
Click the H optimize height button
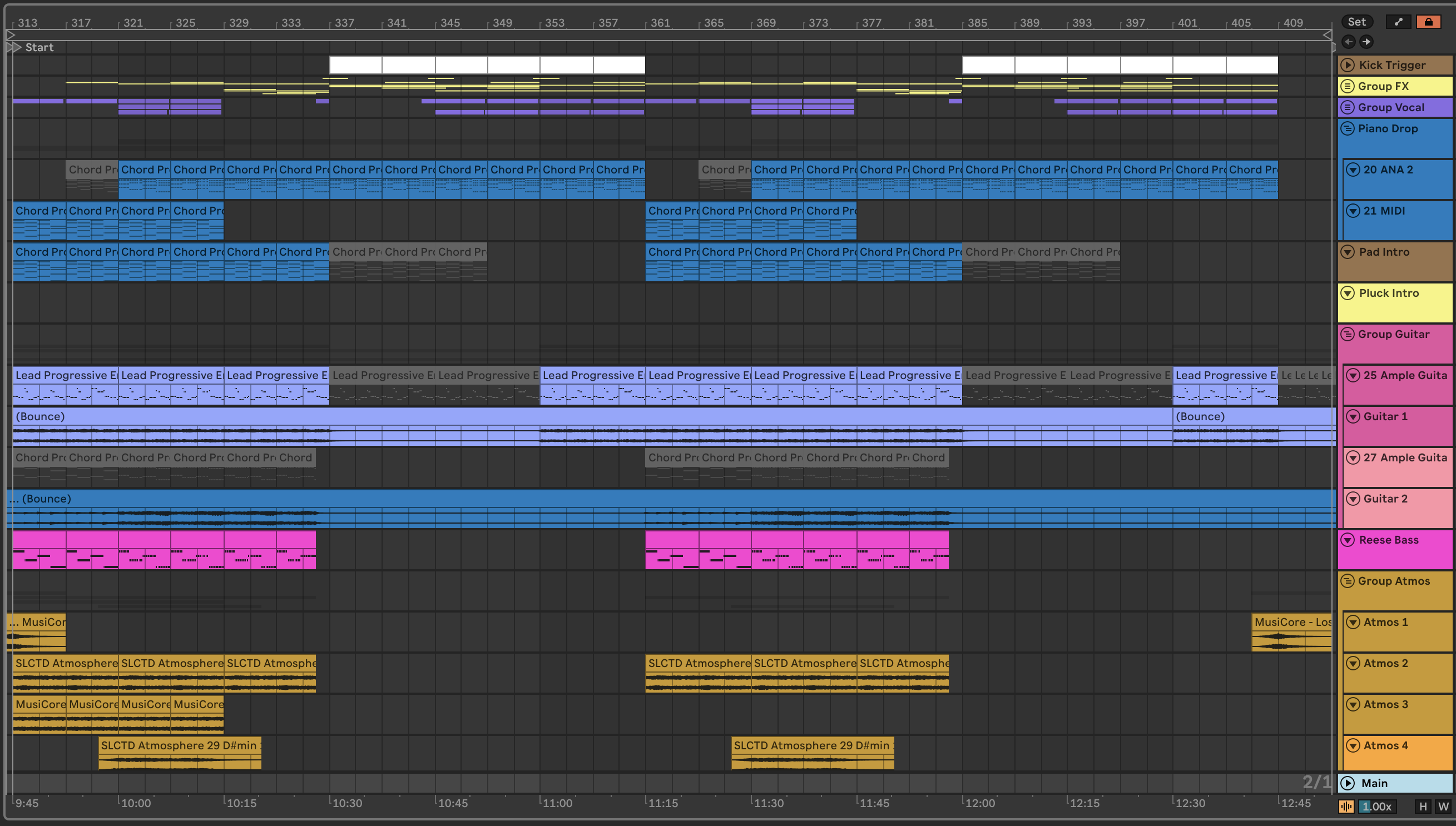coord(1423,807)
